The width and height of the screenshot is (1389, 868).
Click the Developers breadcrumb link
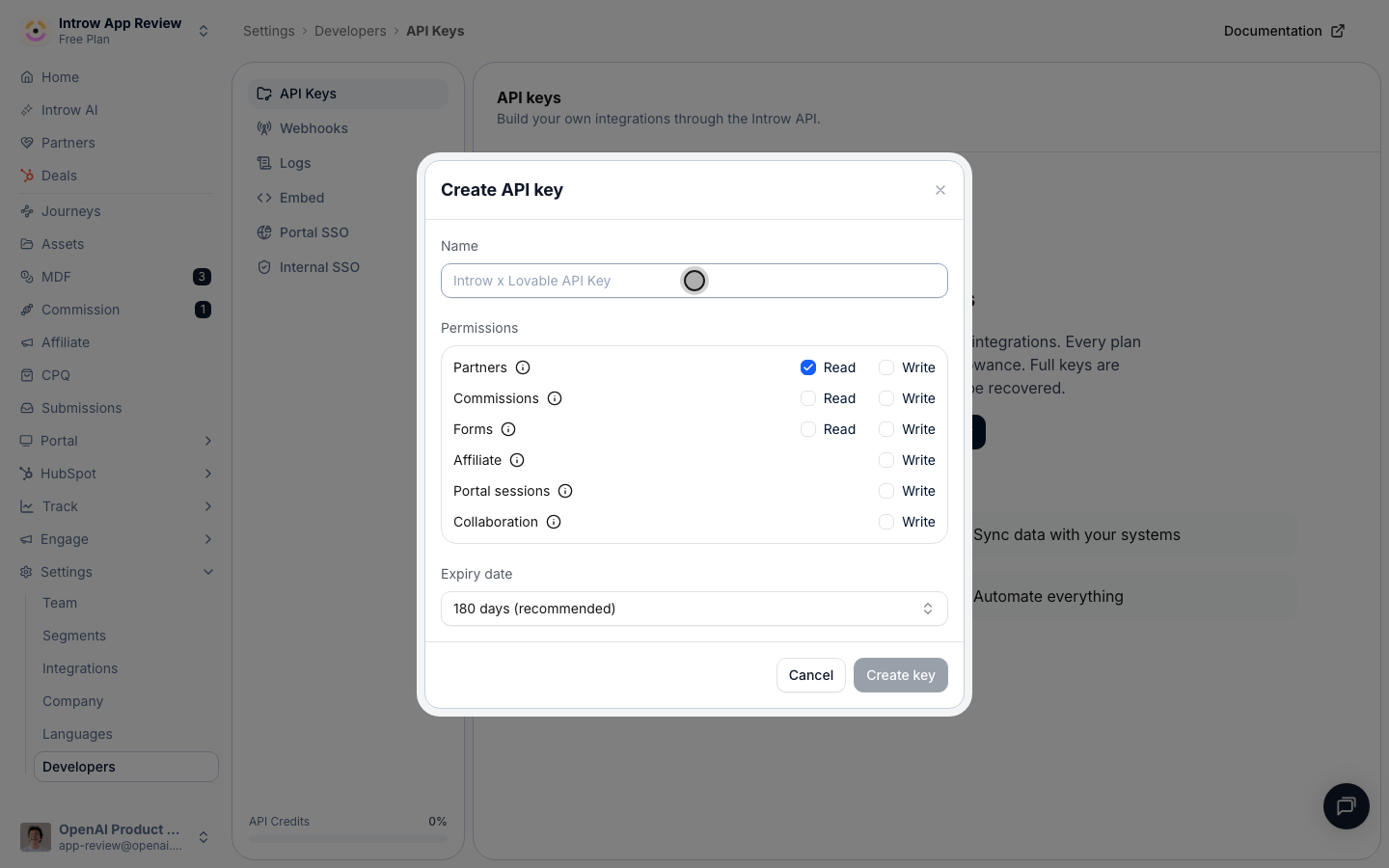[x=350, y=31]
